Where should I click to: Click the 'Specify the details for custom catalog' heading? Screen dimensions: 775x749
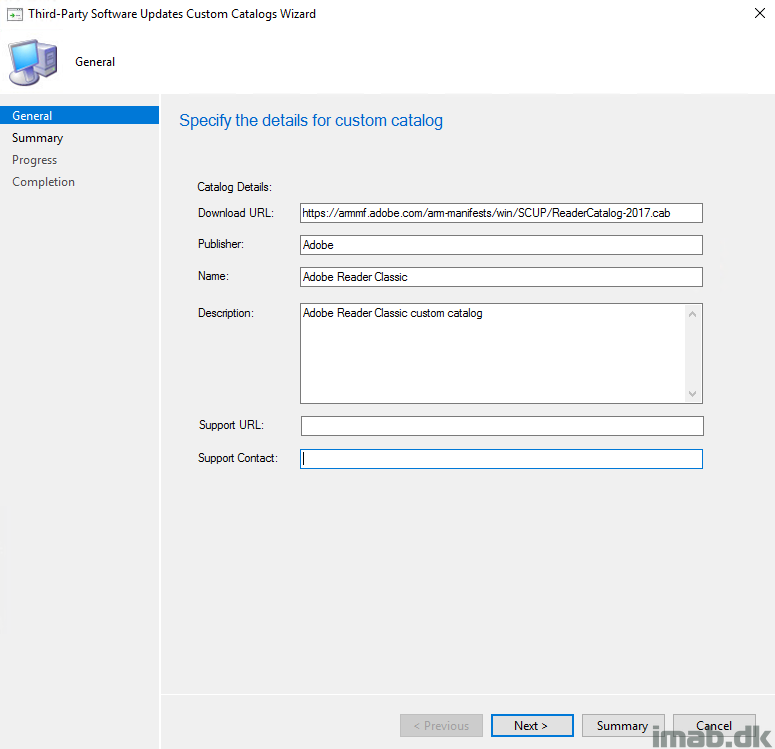311,121
